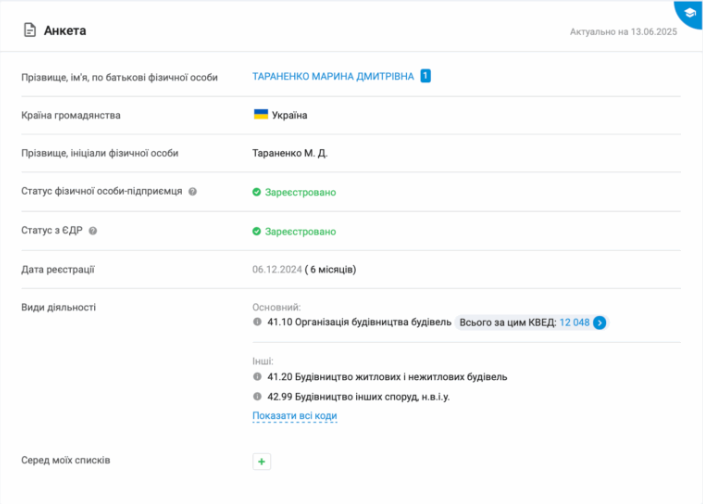Click green check icon for ФОП status
Image resolution: width=703 pixels, height=504 pixels.
coord(256,192)
